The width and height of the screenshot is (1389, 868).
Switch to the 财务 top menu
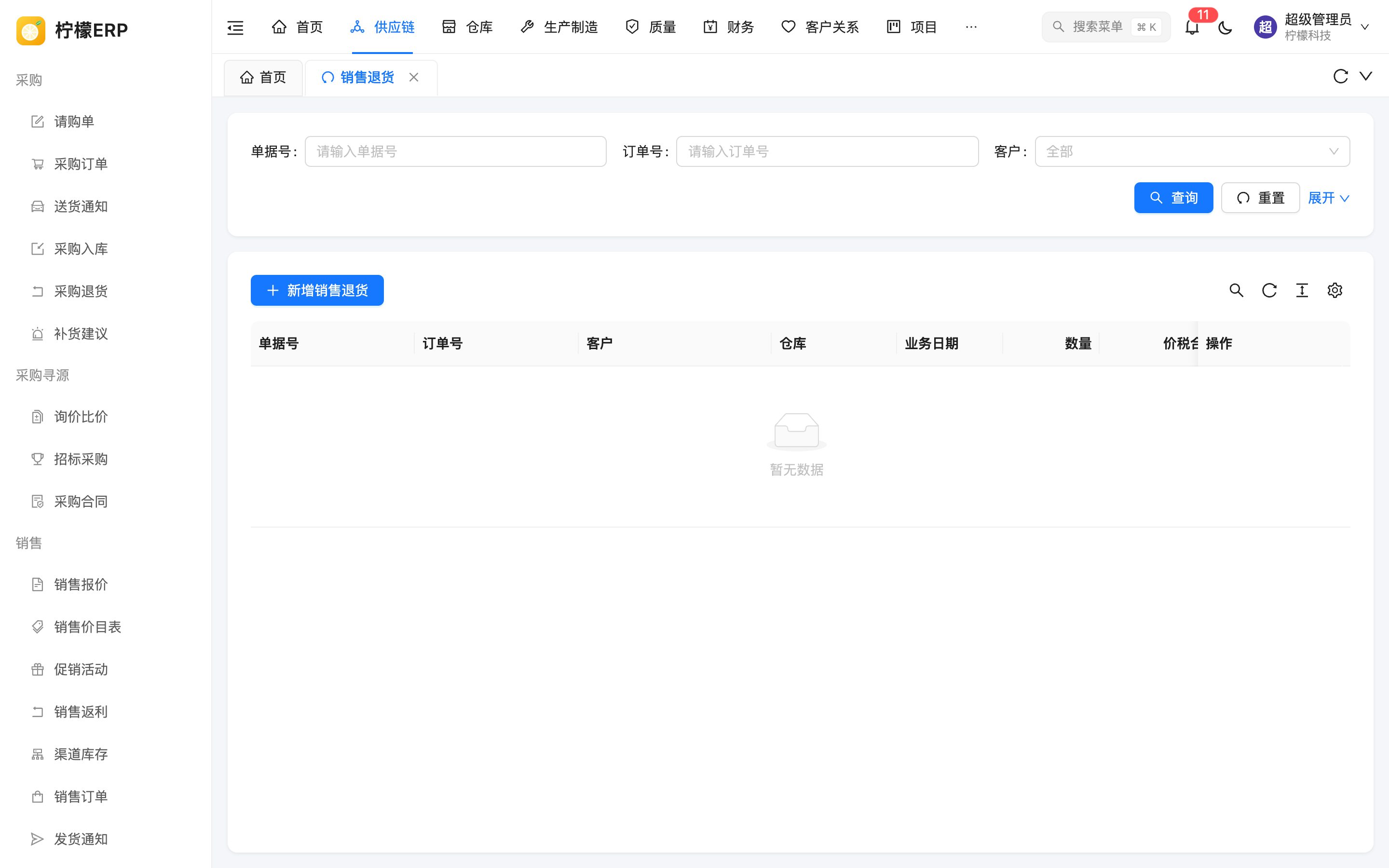pyautogui.click(x=728, y=27)
